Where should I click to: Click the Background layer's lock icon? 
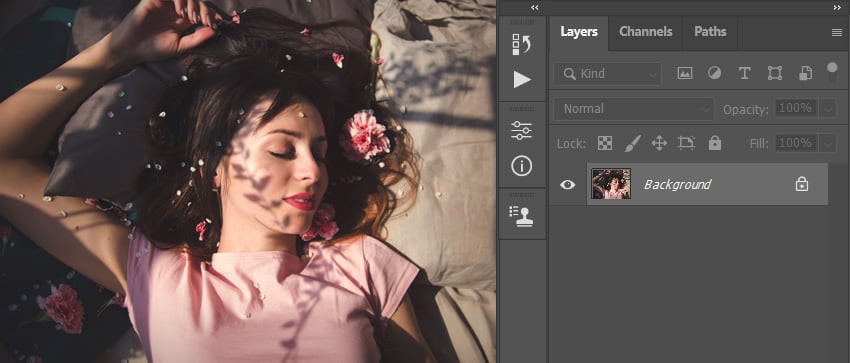coord(802,184)
